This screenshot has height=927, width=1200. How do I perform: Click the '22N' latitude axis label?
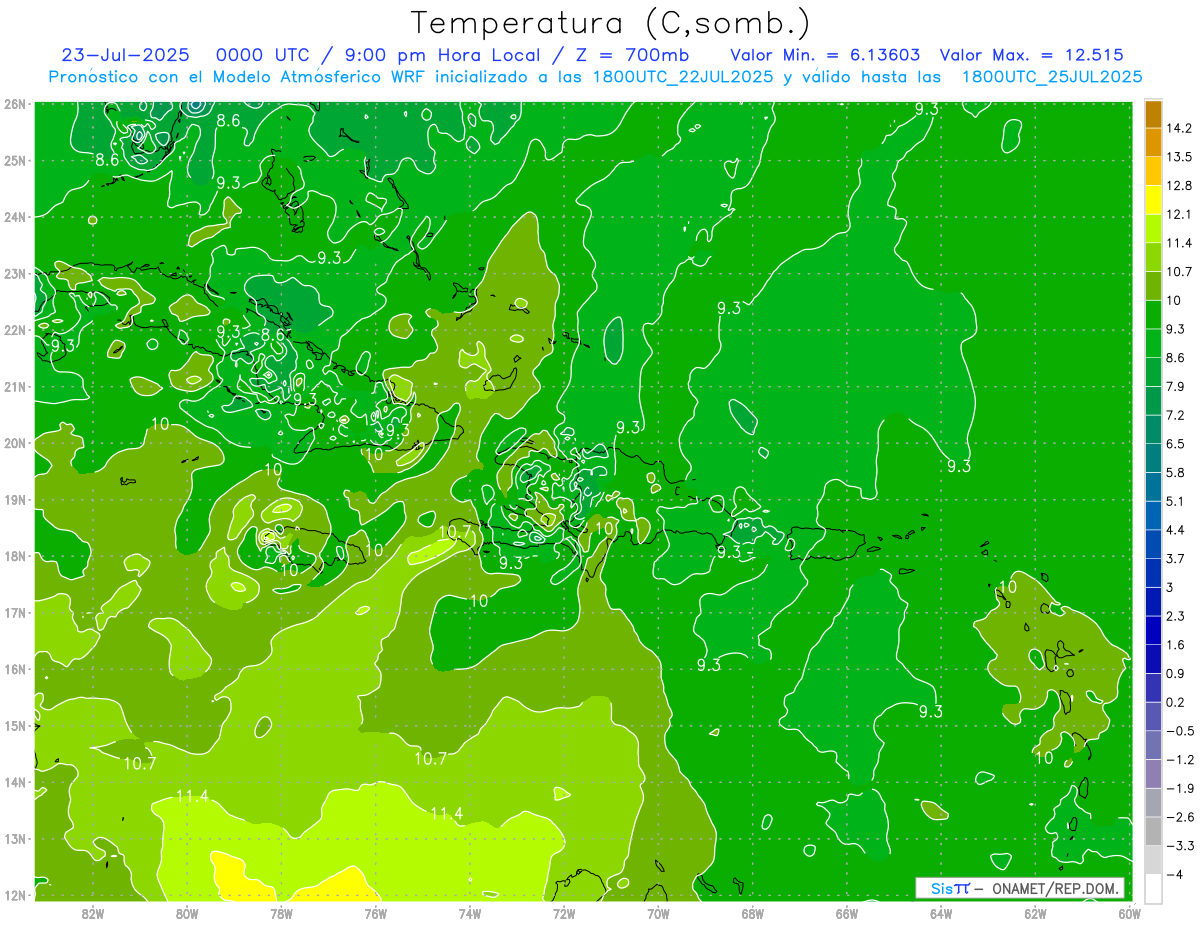pos(15,329)
